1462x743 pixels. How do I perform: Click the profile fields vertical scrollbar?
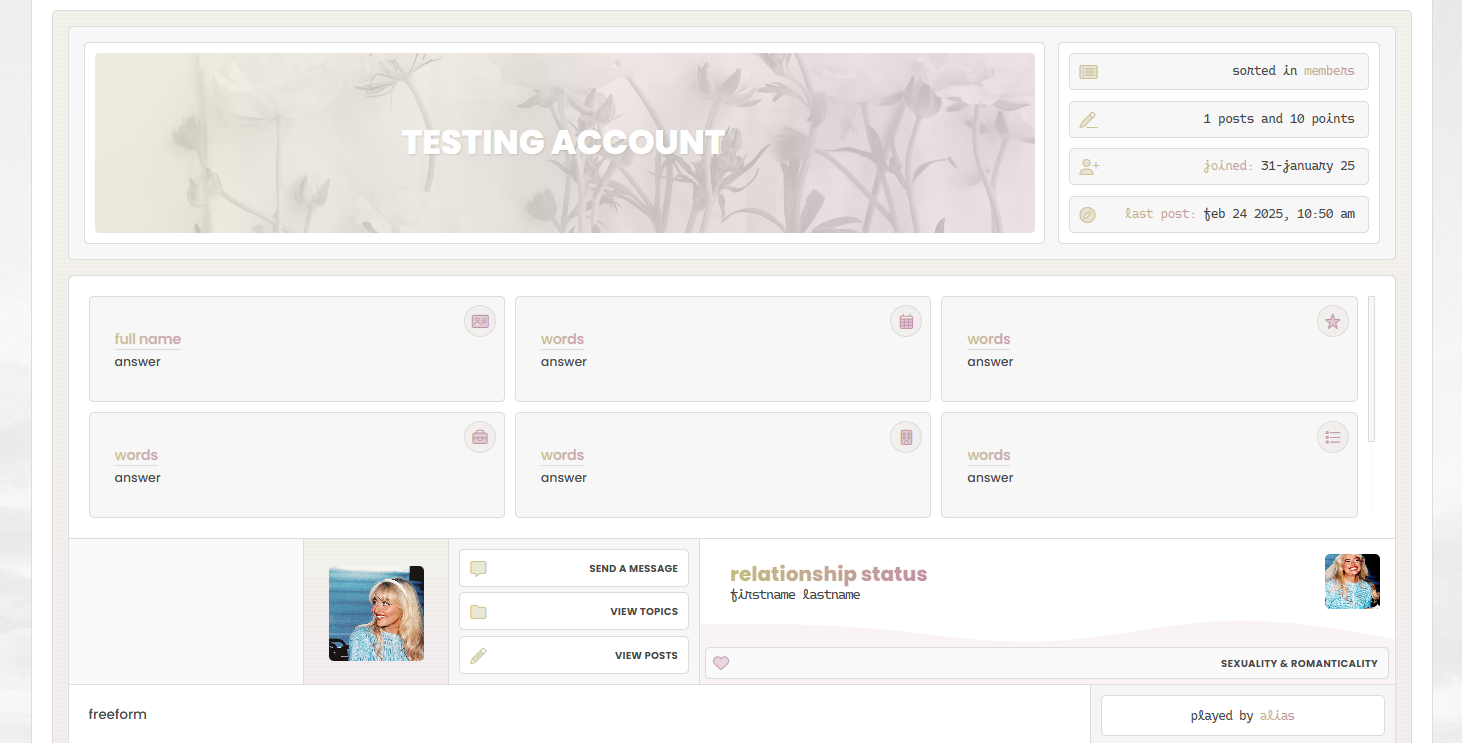click(1372, 369)
